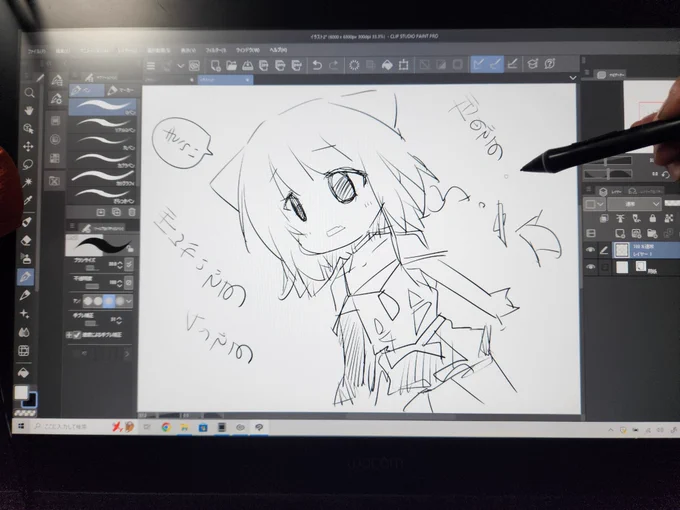This screenshot has width=680, height=510.
Task: Open the Filter menu
Action: pos(215,50)
